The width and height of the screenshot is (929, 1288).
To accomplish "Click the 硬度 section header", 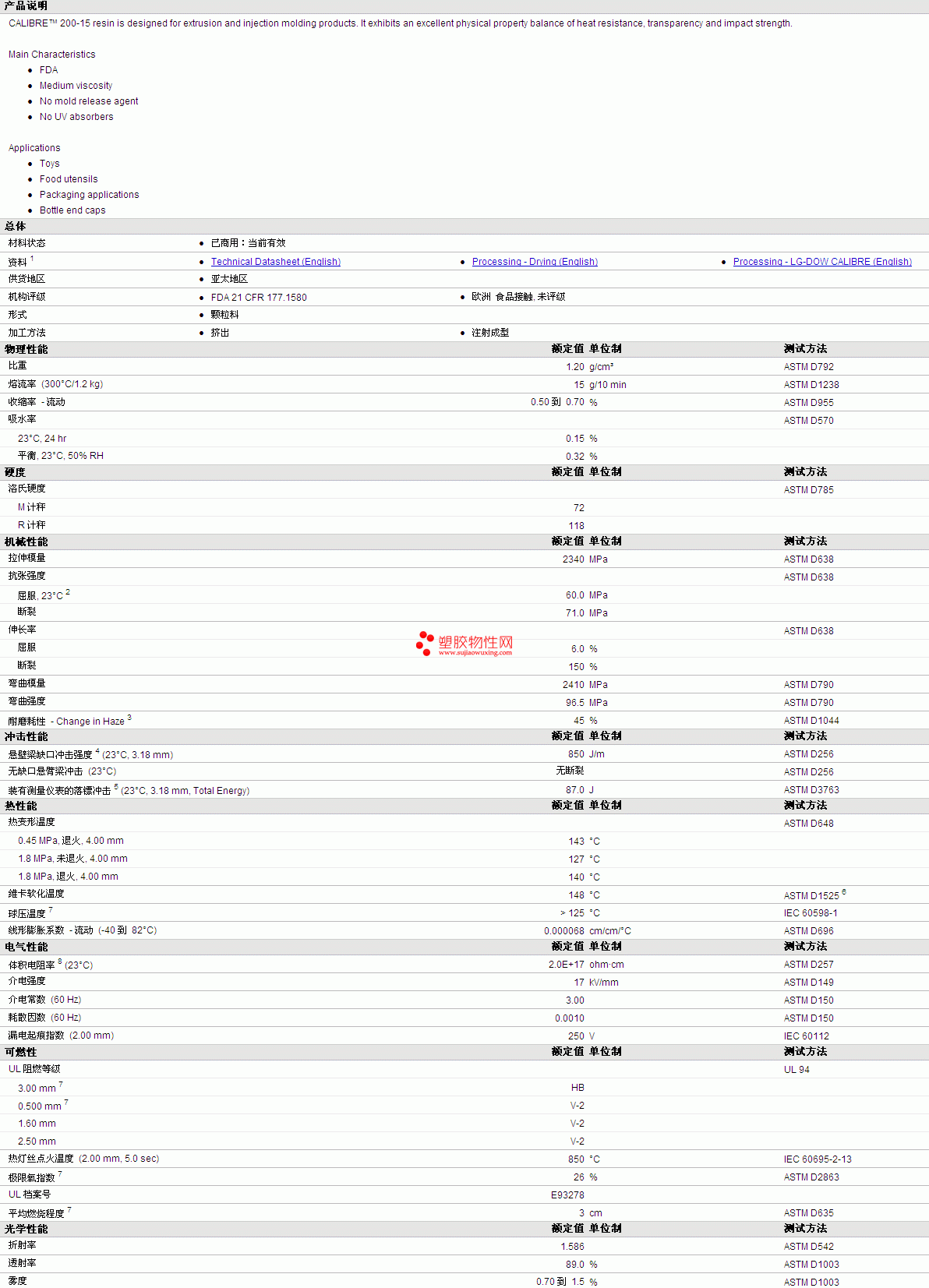I will click(16, 472).
